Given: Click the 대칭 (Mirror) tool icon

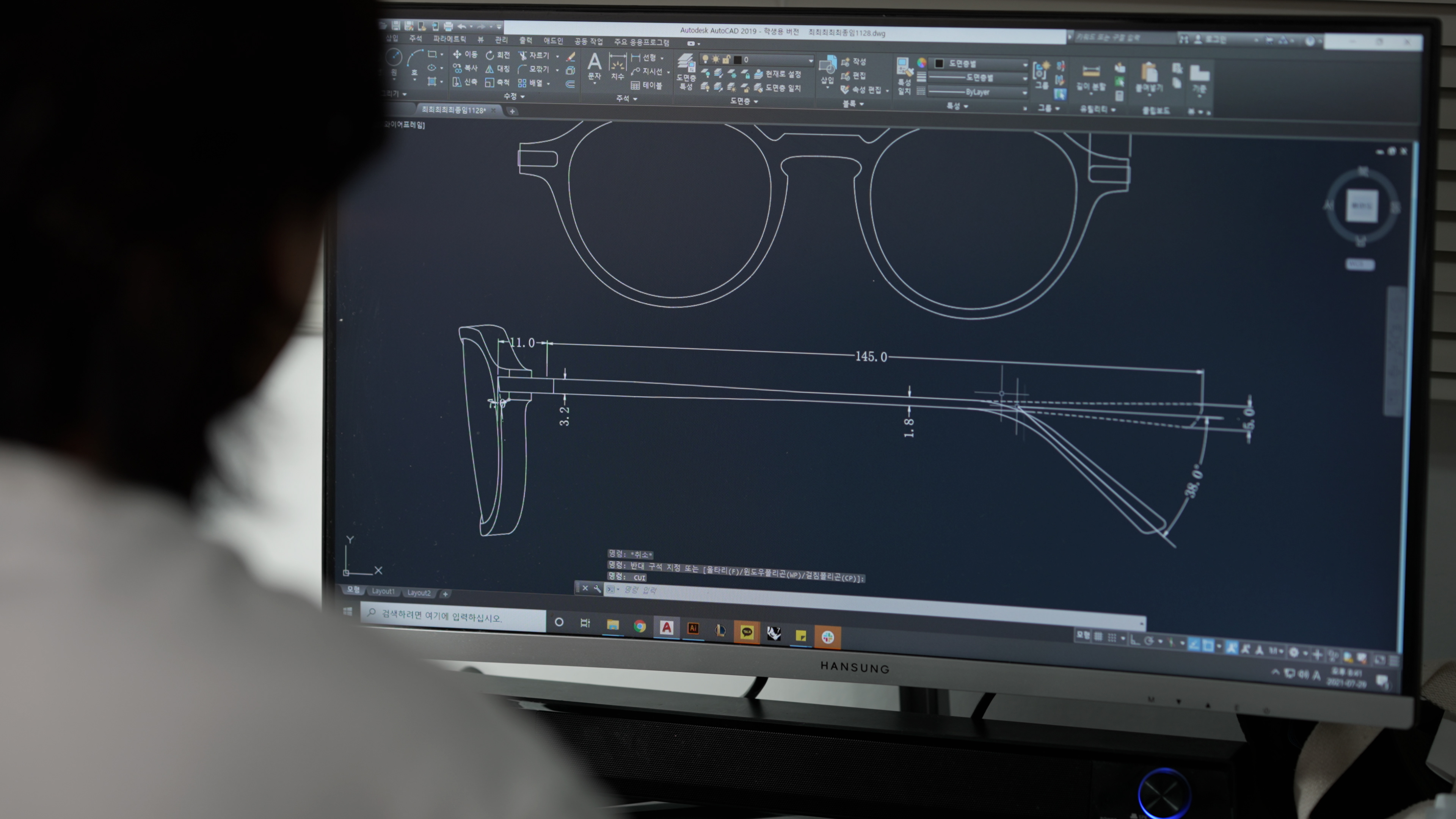Looking at the screenshot, I should 490,69.
